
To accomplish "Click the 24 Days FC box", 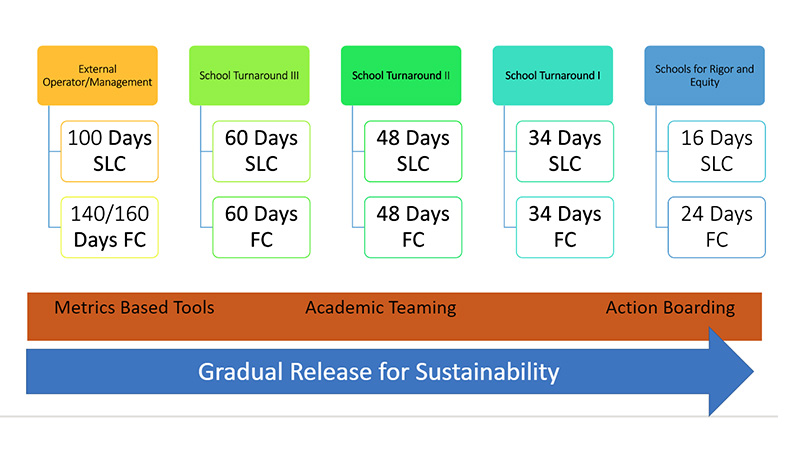I will tap(717, 227).
